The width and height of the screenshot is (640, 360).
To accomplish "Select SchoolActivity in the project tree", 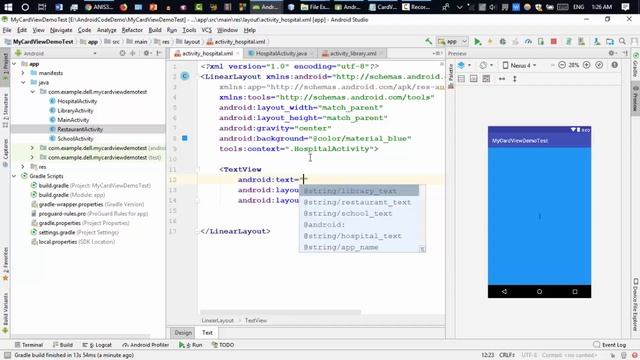I will (75, 139).
